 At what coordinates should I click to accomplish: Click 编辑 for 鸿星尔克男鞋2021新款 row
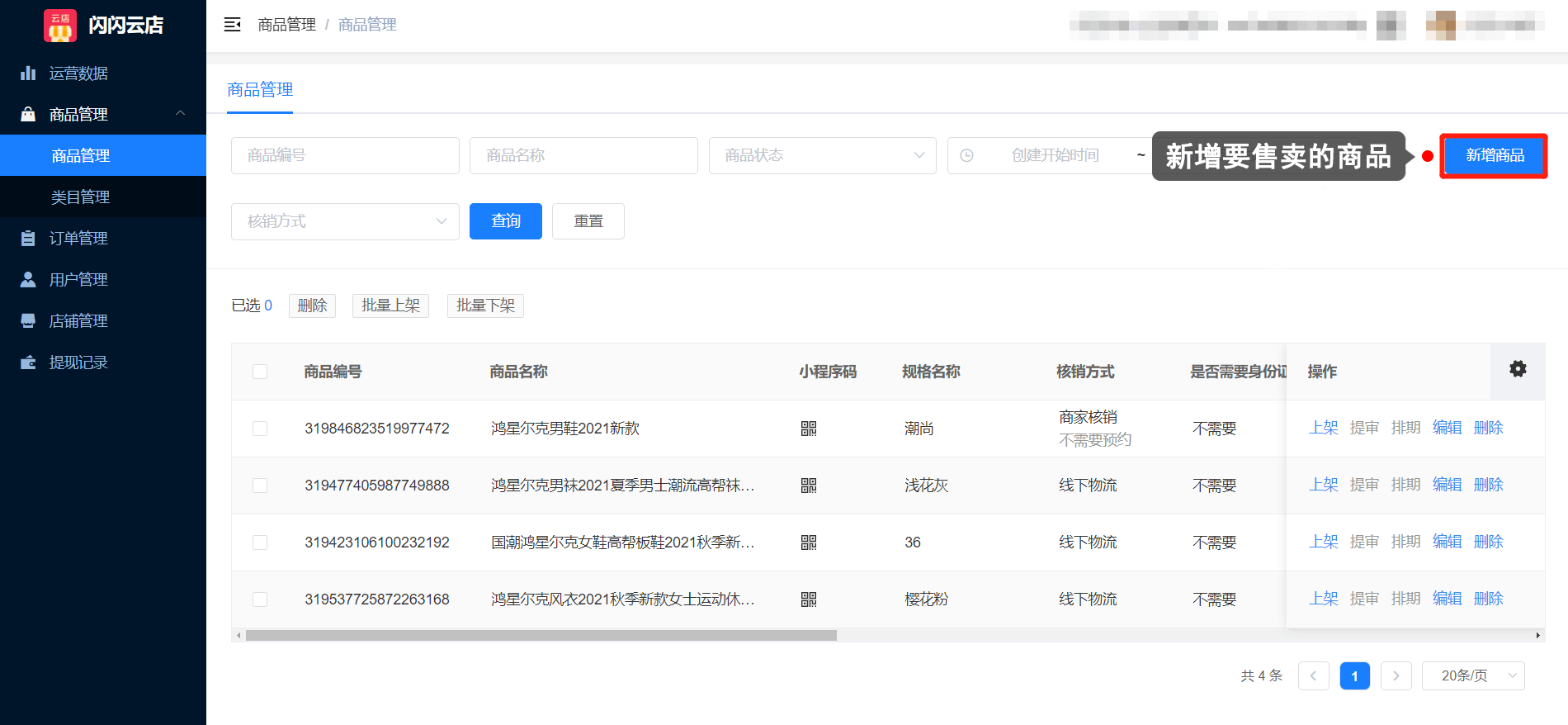[1448, 428]
